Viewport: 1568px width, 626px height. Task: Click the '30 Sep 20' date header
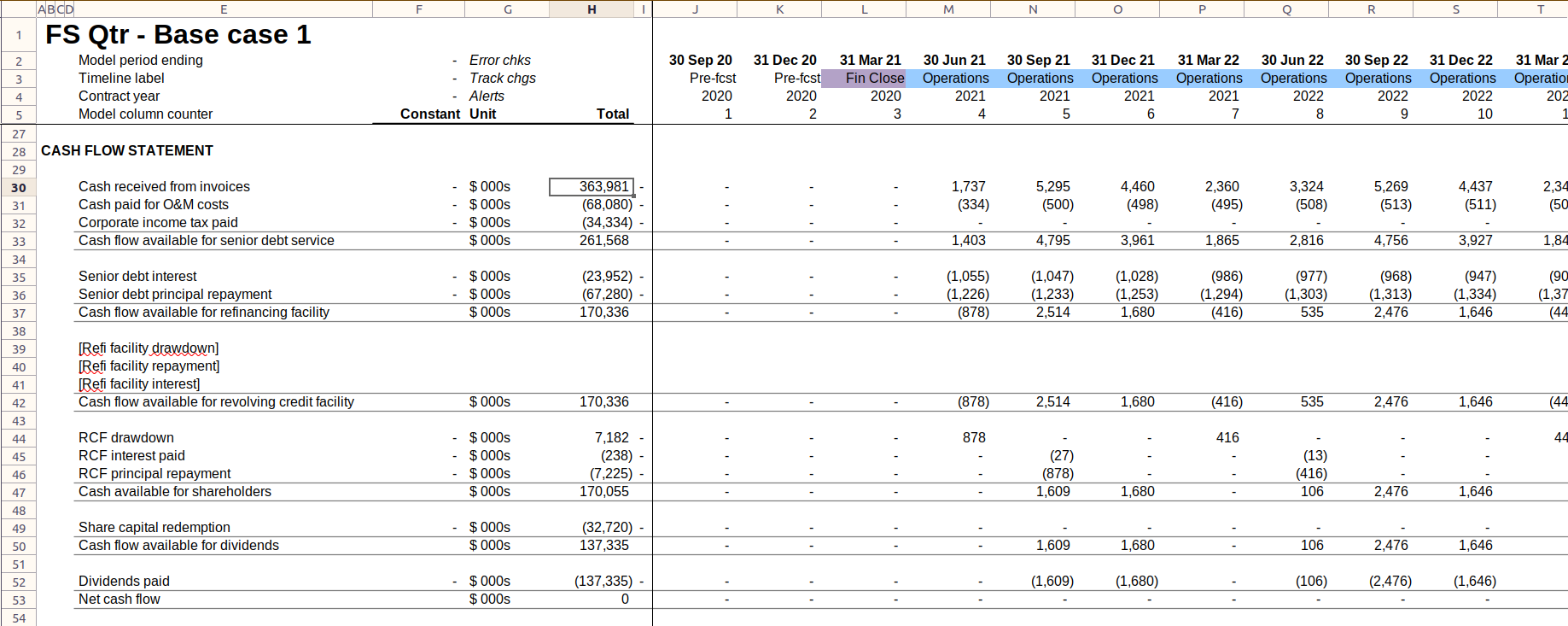[701, 61]
